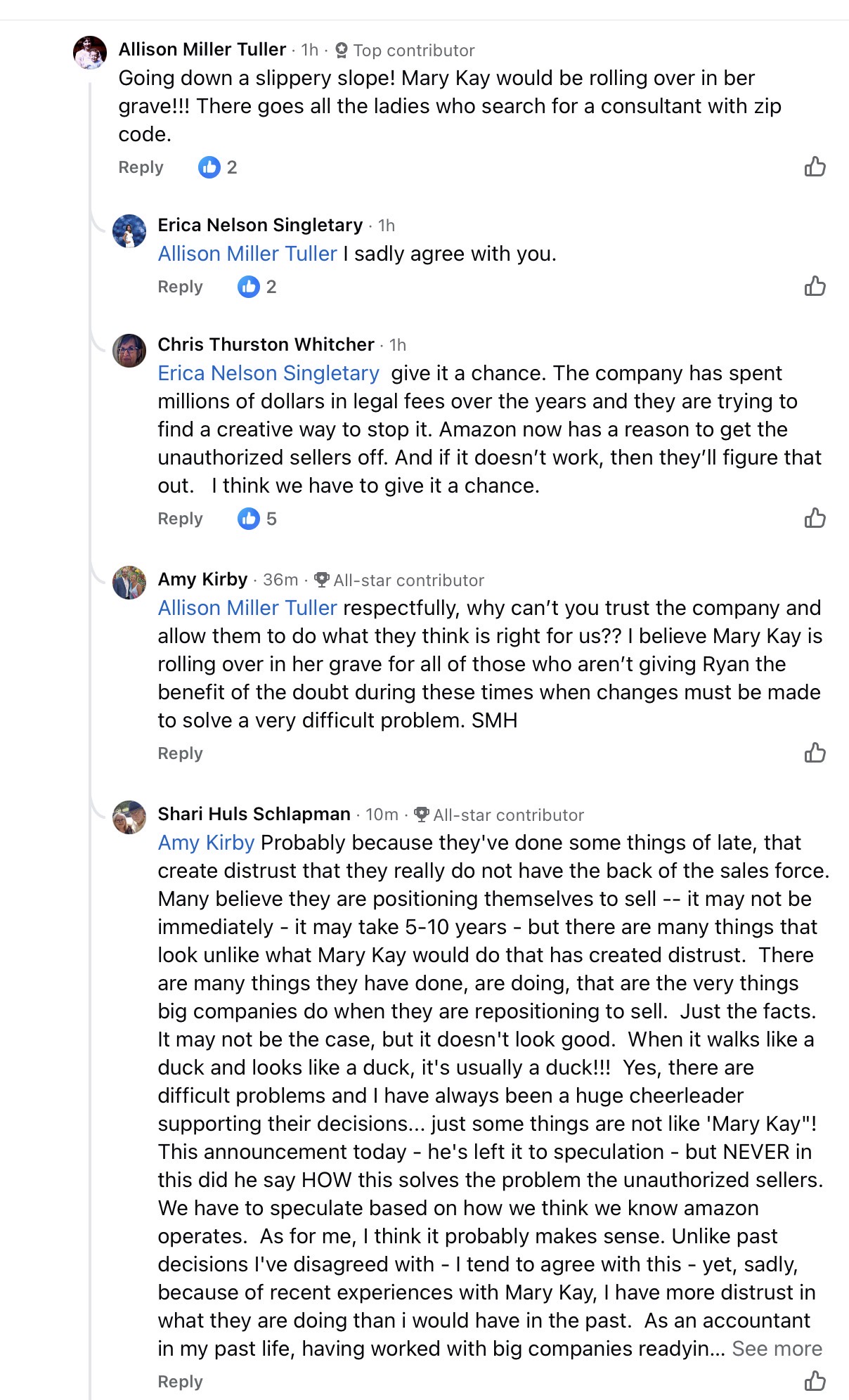Open Allison Miller Tuller's profile picture
Viewport: 849px width, 1400px height.
(90, 53)
